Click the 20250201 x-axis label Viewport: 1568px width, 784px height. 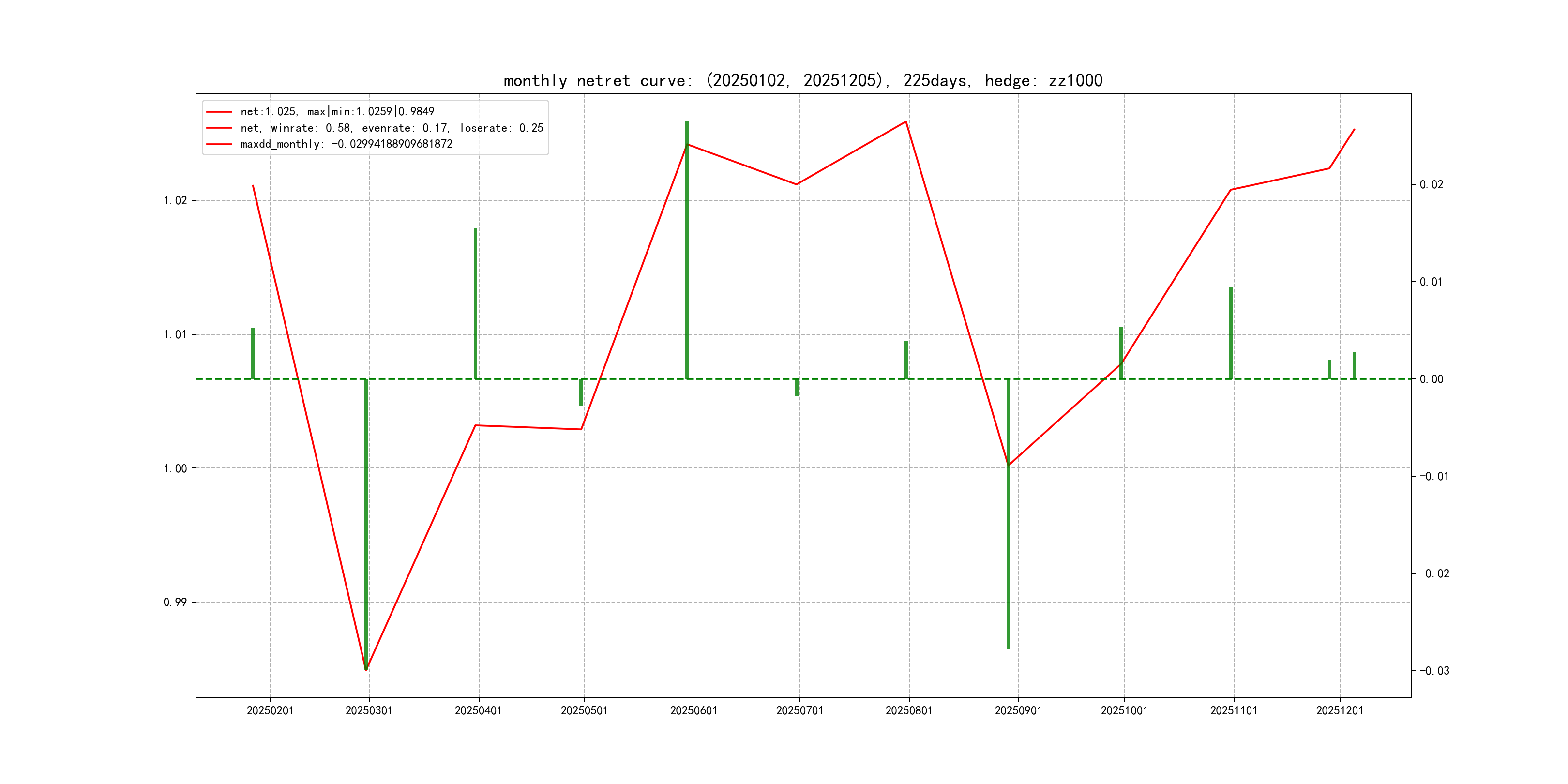point(270,711)
